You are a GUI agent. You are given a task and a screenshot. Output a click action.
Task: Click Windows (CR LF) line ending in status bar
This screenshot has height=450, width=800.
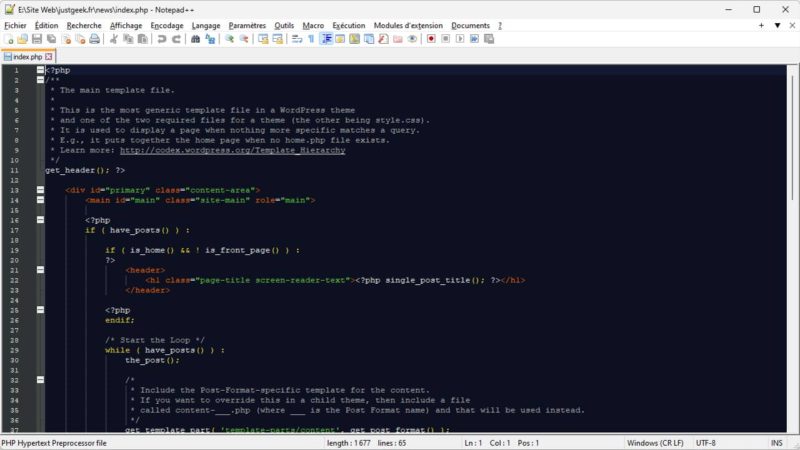click(x=655, y=443)
